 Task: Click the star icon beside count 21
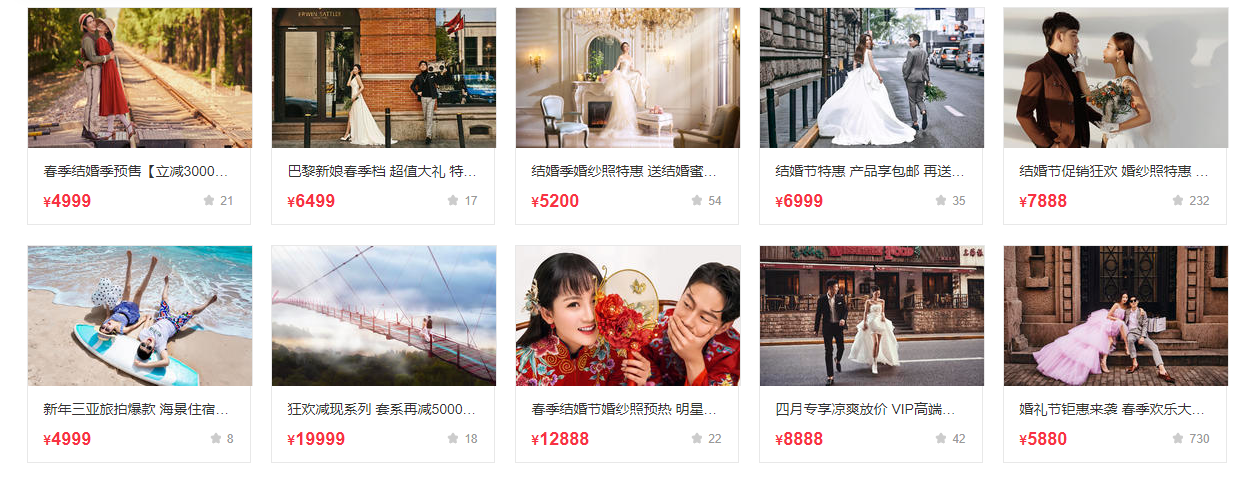coord(209,201)
